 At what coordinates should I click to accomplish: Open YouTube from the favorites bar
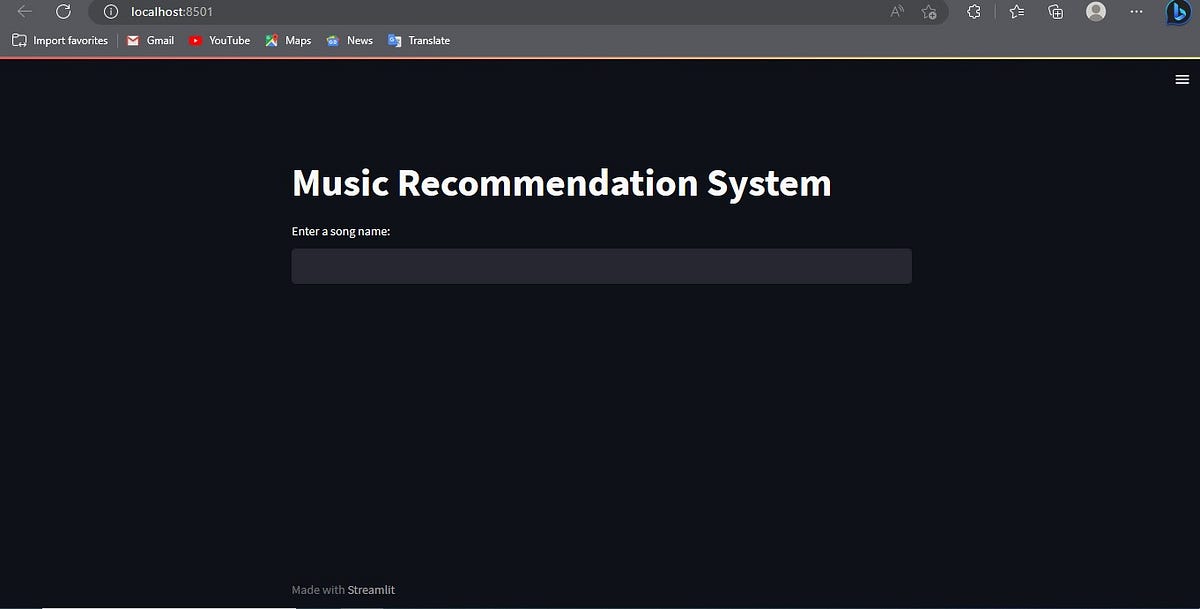point(219,40)
